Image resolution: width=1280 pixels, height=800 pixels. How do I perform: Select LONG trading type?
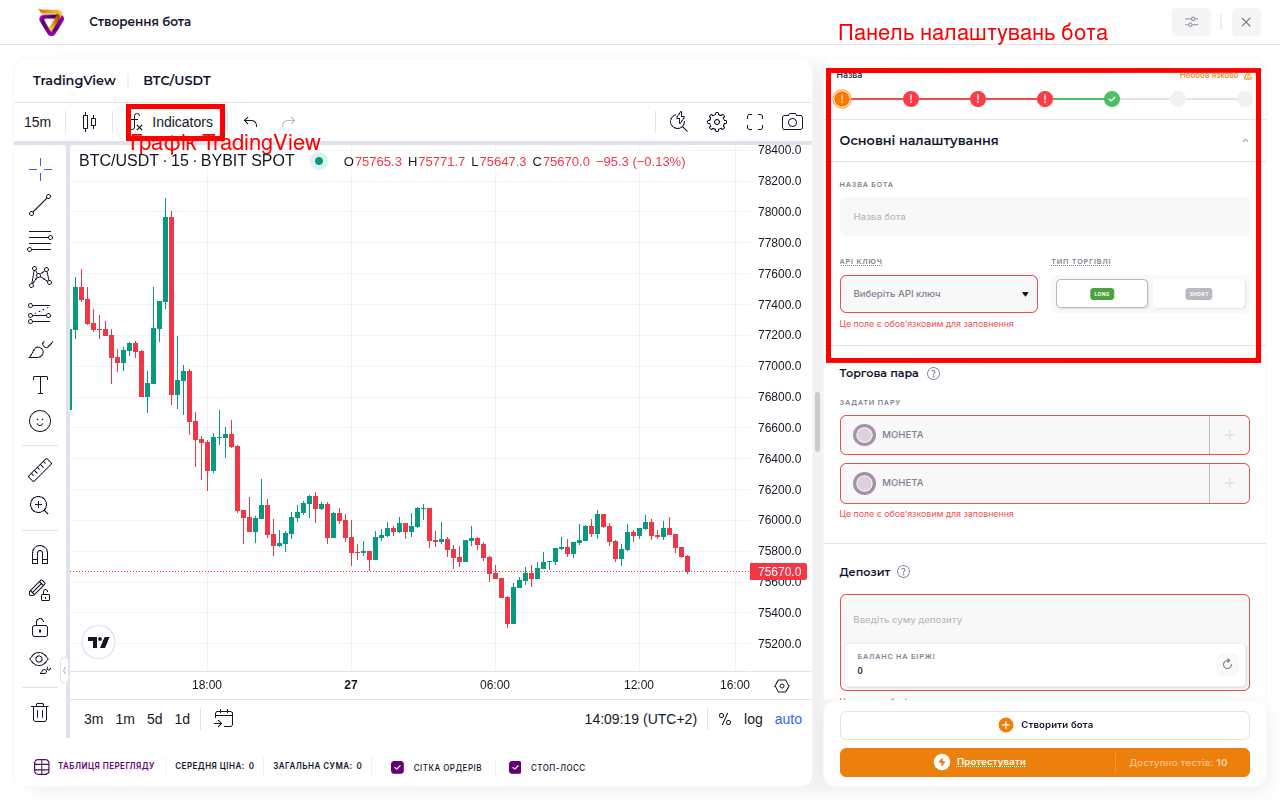(1102, 294)
